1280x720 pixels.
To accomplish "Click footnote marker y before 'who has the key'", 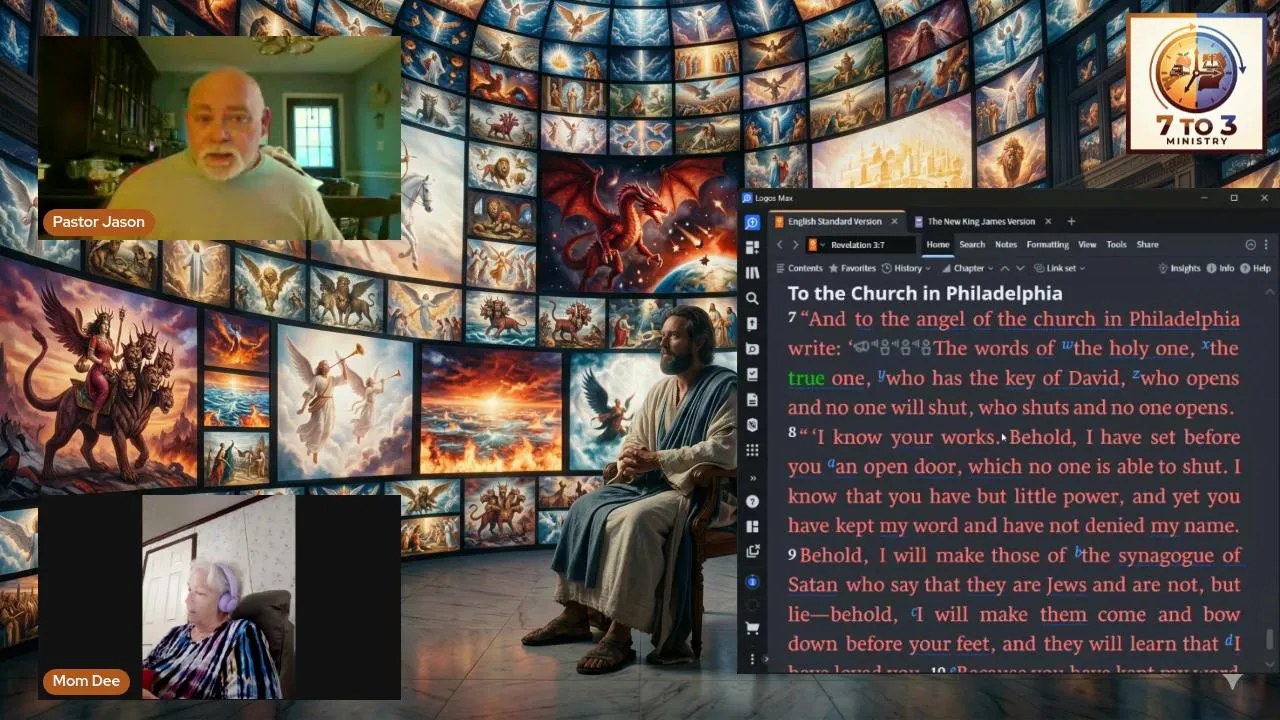I will click(881, 375).
